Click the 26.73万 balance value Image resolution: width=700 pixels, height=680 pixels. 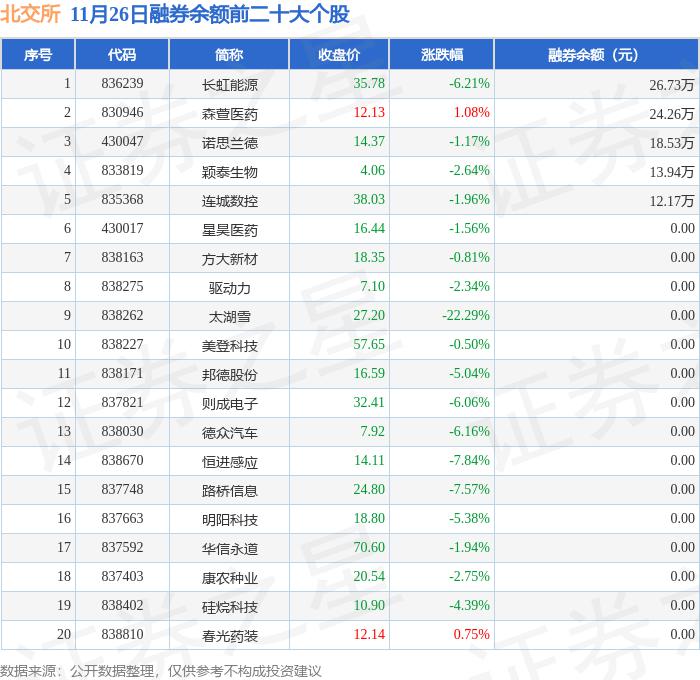pos(671,84)
